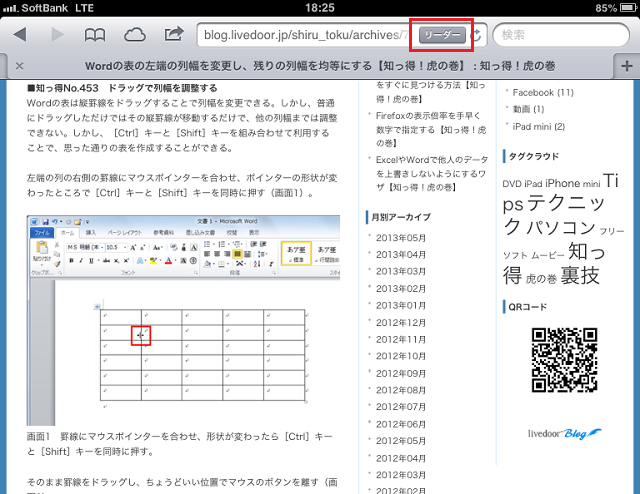Select the 知っ得No.453 article heading
The image size is (640, 494).
click(122, 88)
